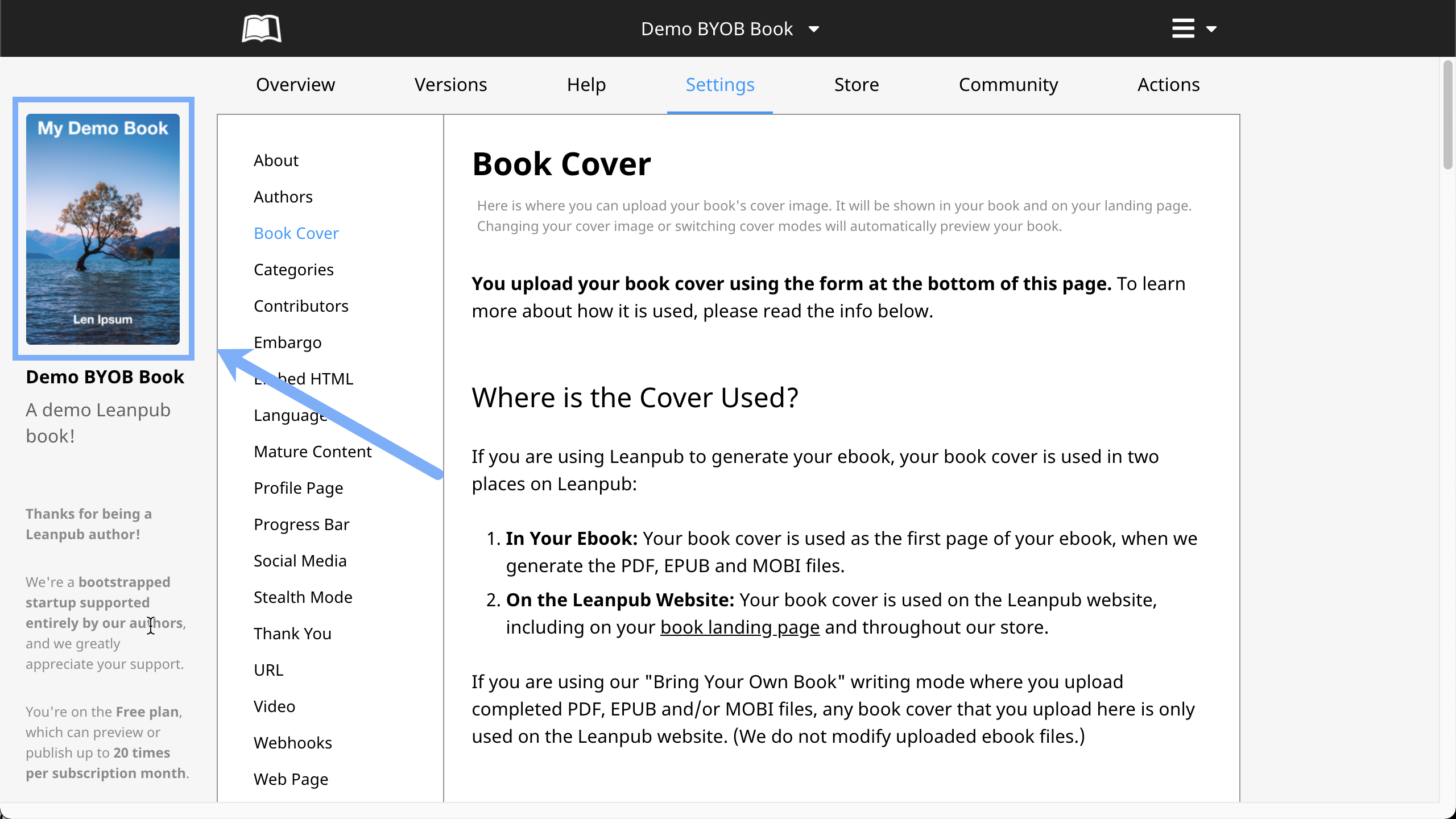Select Mature Content in the sidebar
The height and width of the screenshot is (819, 1456).
312,452
